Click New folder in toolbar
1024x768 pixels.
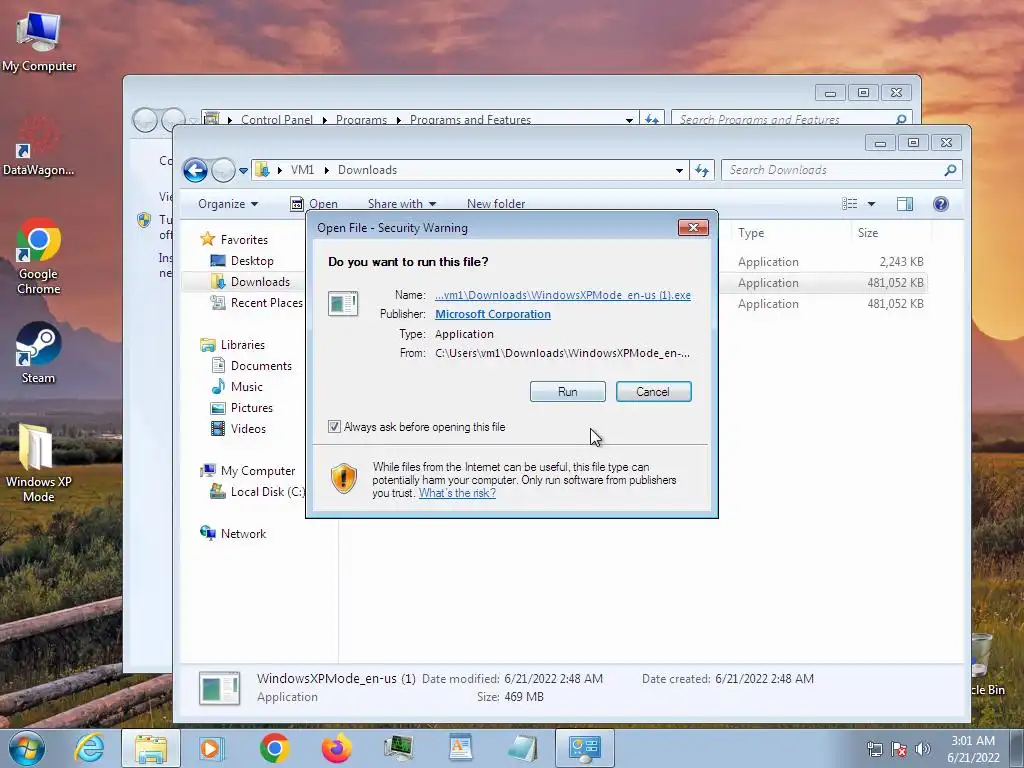[x=496, y=204]
